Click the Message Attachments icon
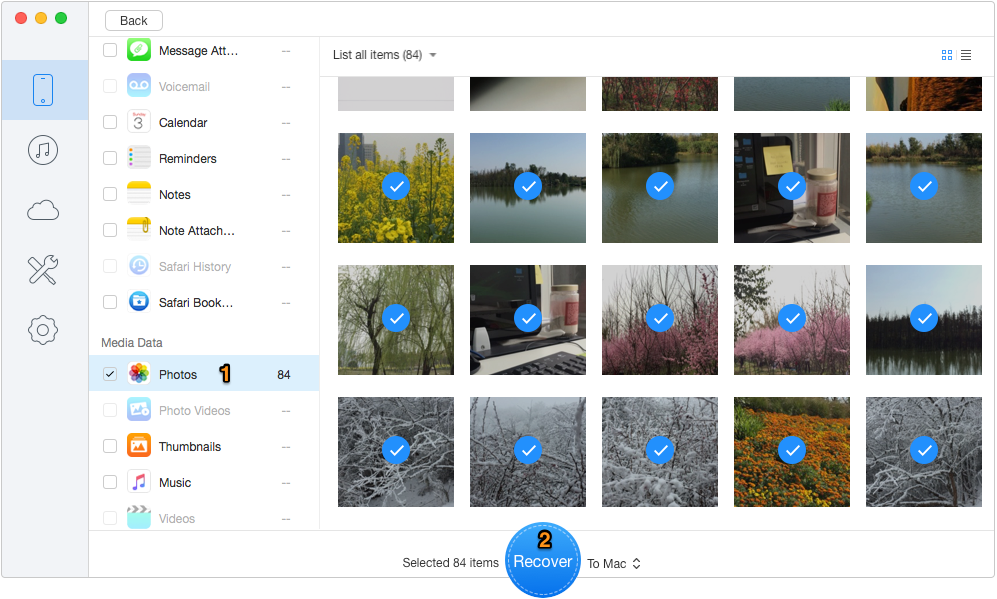The height and width of the screenshot is (599, 997). coord(139,50)
